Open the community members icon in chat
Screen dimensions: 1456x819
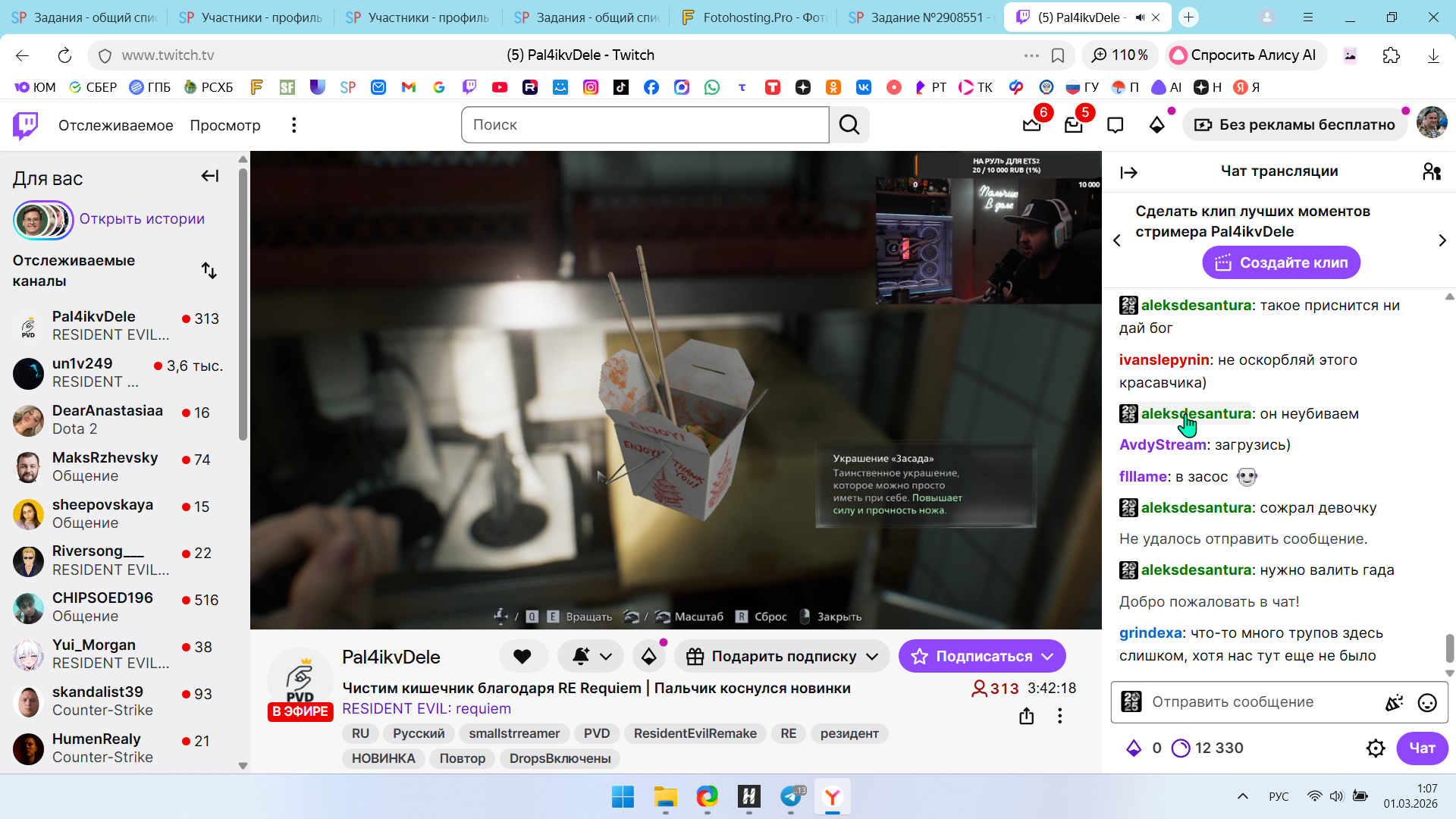(1431, 172)
